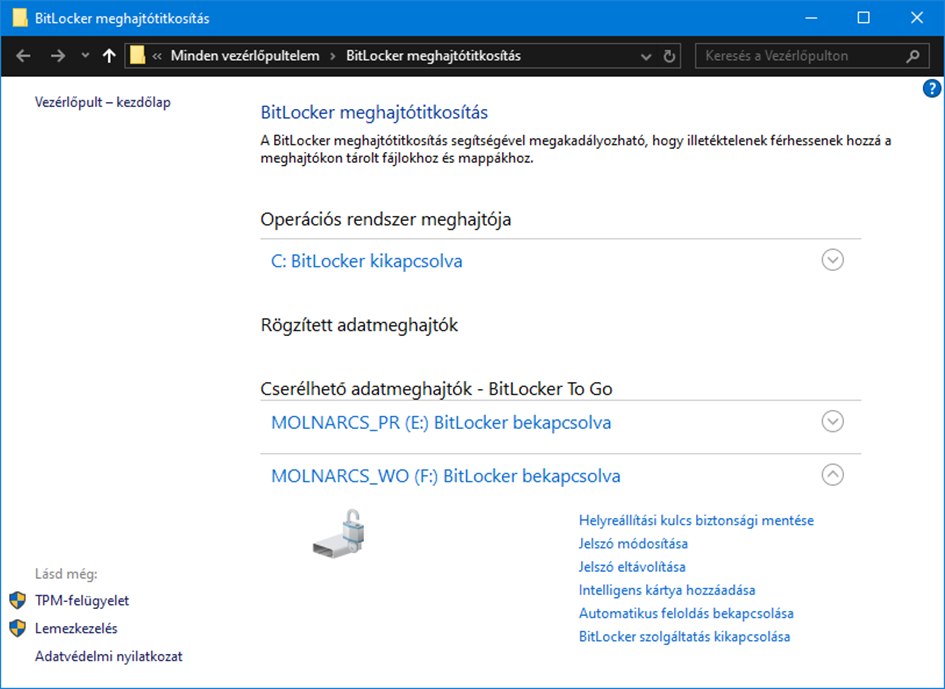
Task: Choose 'Intelligens kártya hozzáadása'
Action: [667, 590]
